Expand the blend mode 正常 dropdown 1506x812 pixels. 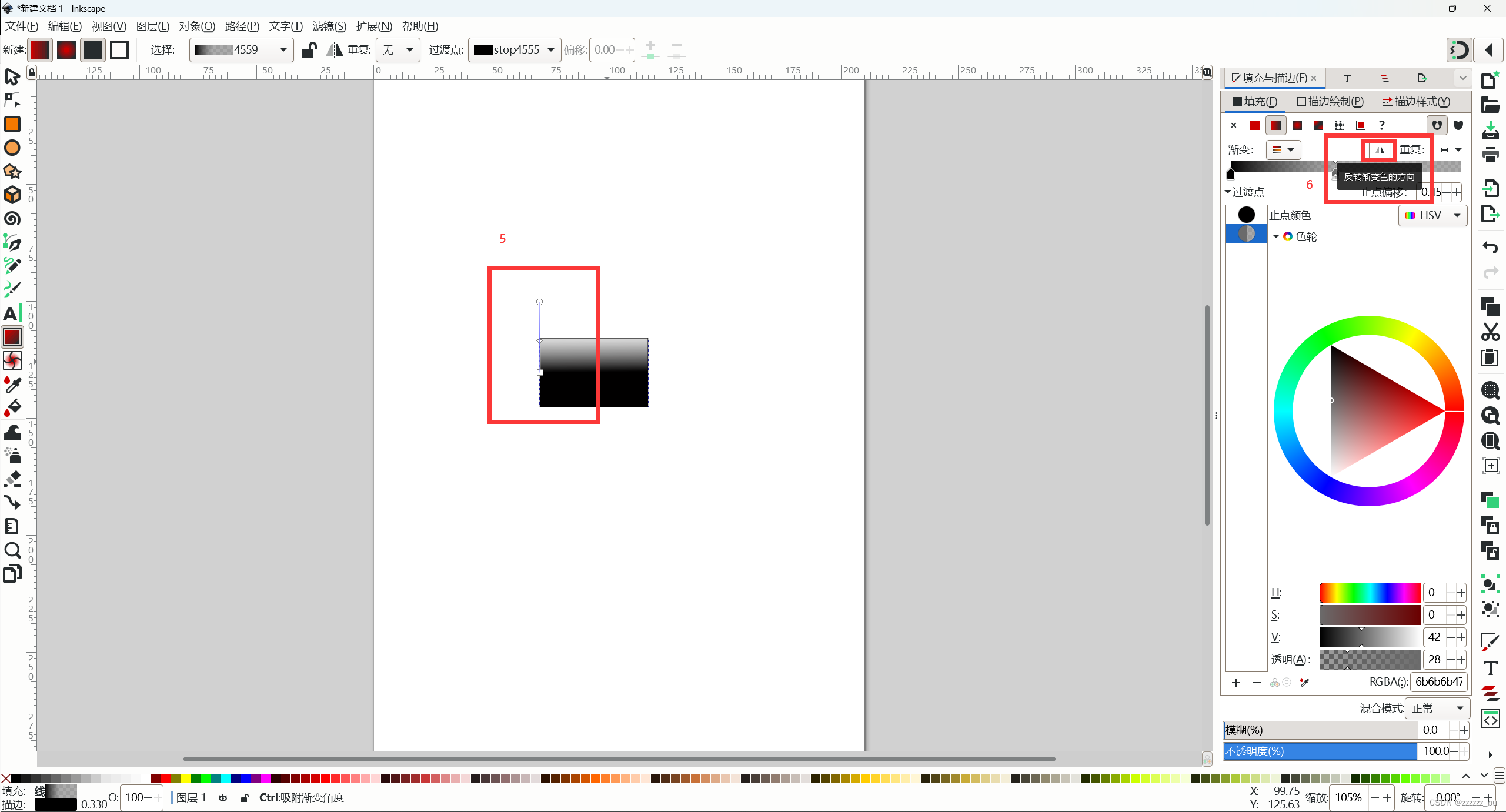[x=1437, y=709]
